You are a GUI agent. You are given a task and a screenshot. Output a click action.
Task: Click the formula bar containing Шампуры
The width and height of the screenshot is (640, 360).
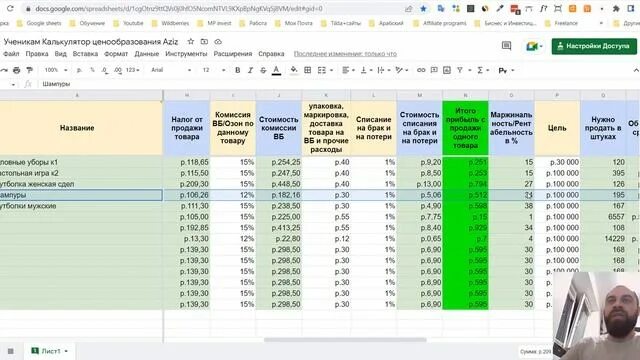coord(56,84)
